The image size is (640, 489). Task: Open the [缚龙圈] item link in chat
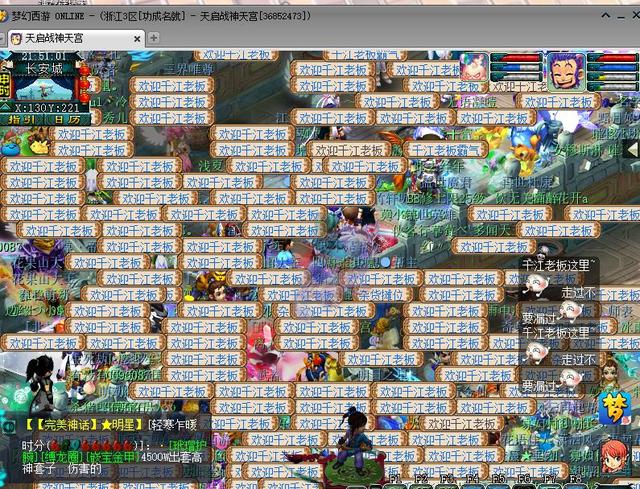62,457
